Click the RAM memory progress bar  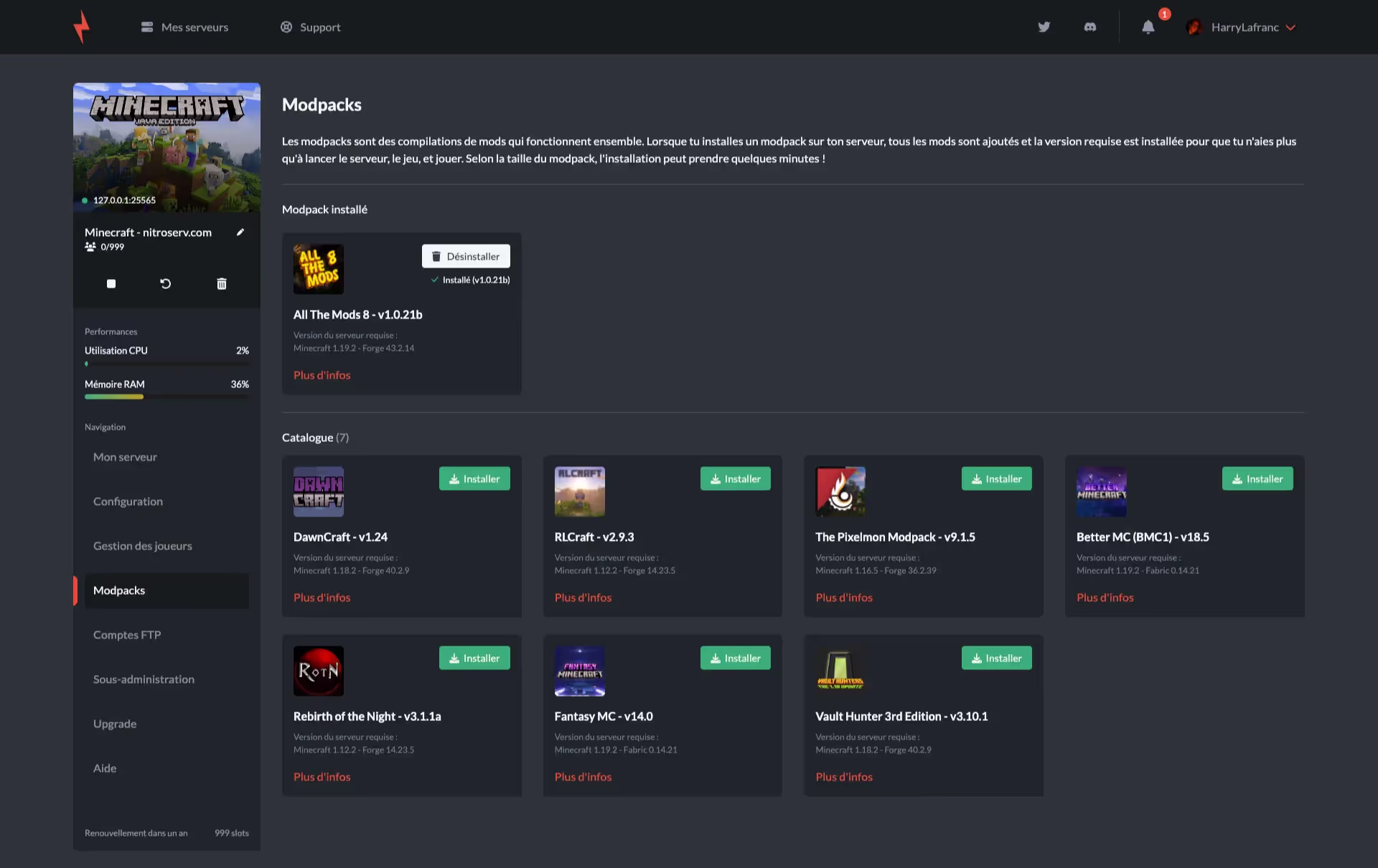[x=167, y=397]
